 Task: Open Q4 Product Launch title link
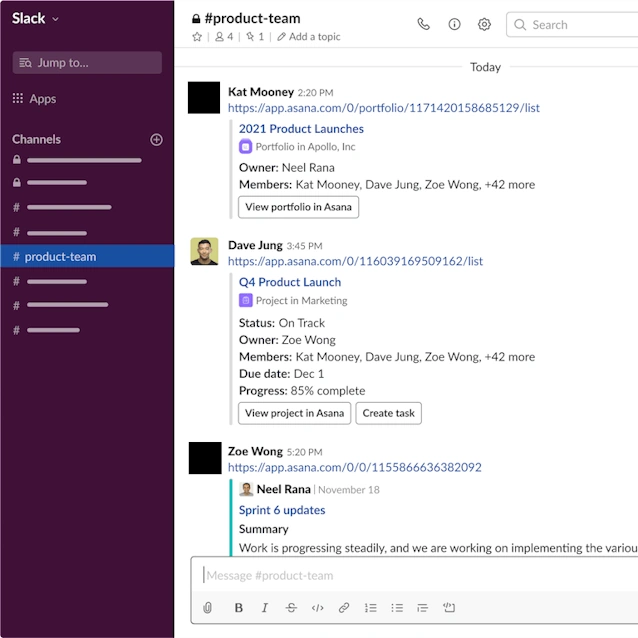290,282
